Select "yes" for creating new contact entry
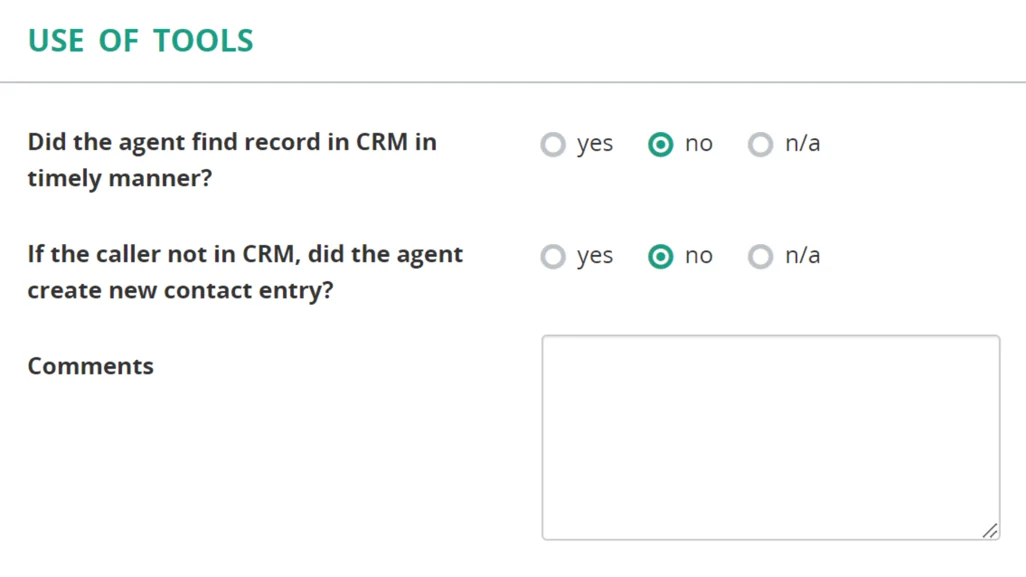This screenshot has height=577, width=1026. 553,256
